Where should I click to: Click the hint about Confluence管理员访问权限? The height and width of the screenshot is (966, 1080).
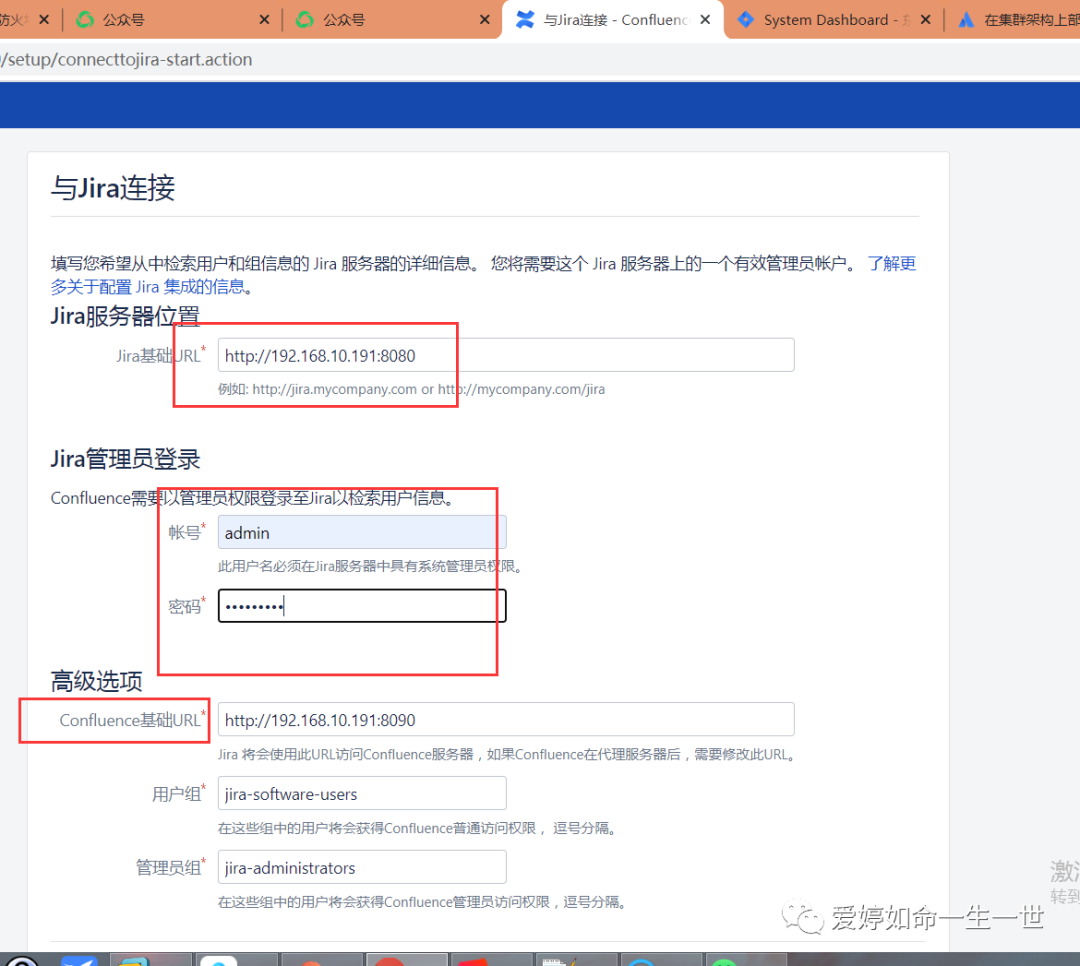point(422,902)
